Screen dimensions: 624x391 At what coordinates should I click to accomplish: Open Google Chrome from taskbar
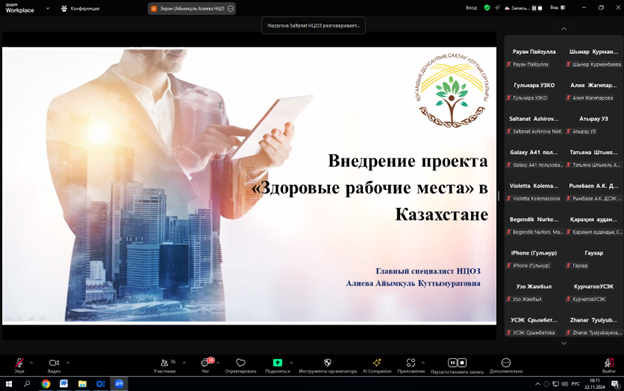pos(46,384)
